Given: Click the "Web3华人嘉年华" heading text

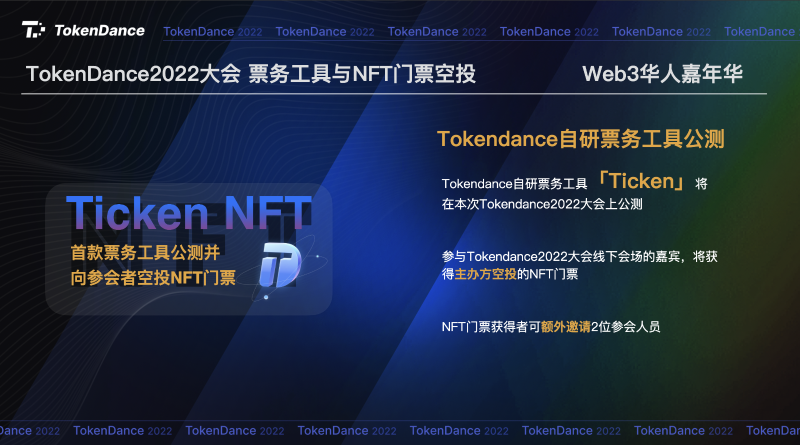Looking at the screenshot, I should tap(662, 74).
